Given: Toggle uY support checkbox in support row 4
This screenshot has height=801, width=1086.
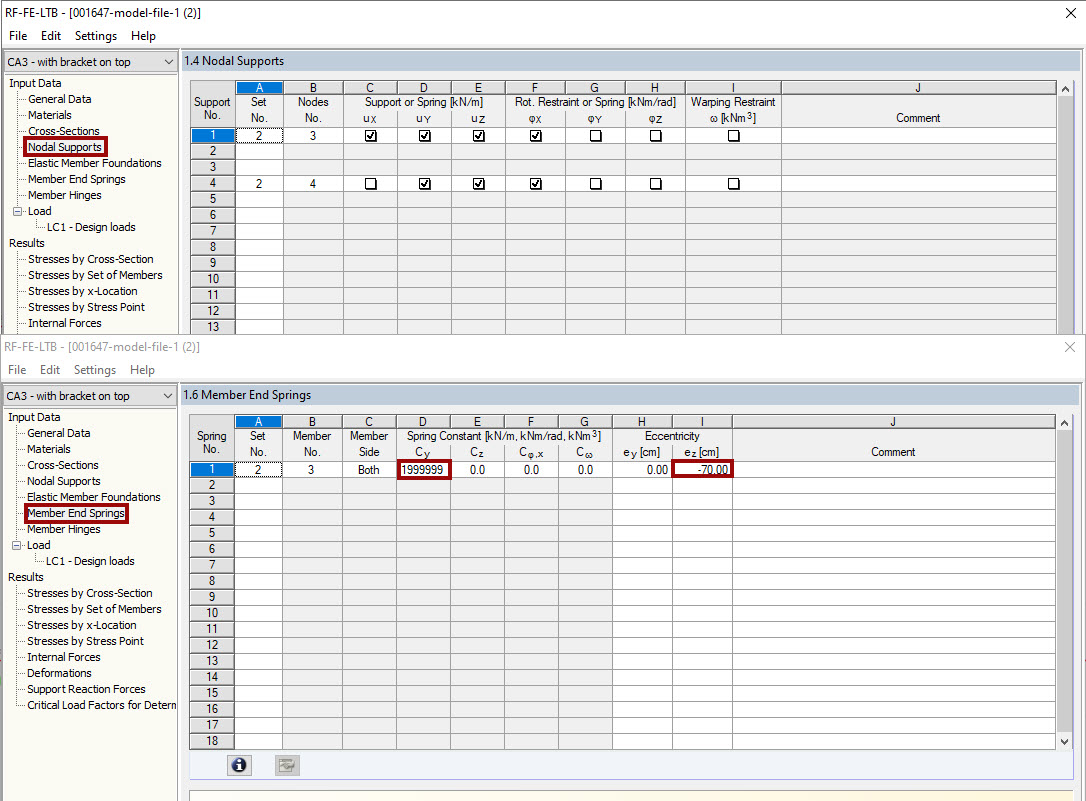Looking at the screenshot, I should [425, 183].
